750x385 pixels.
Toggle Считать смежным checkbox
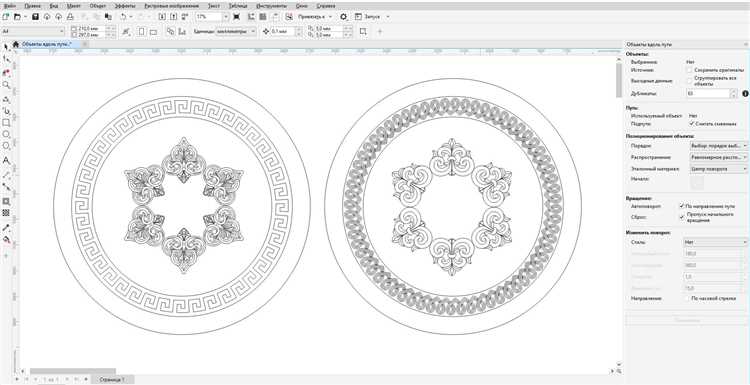(x=692, y=123)
